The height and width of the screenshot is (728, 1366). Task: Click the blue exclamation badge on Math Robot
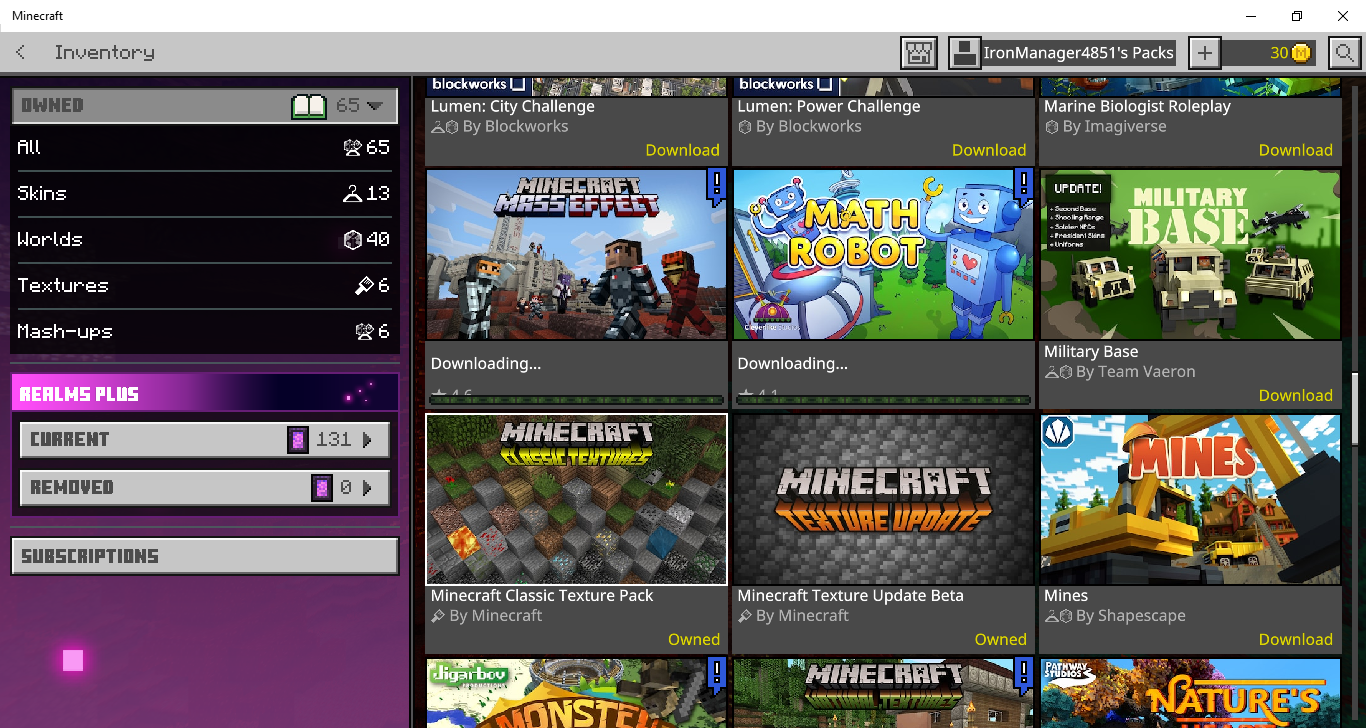[x=1022, y=185]
